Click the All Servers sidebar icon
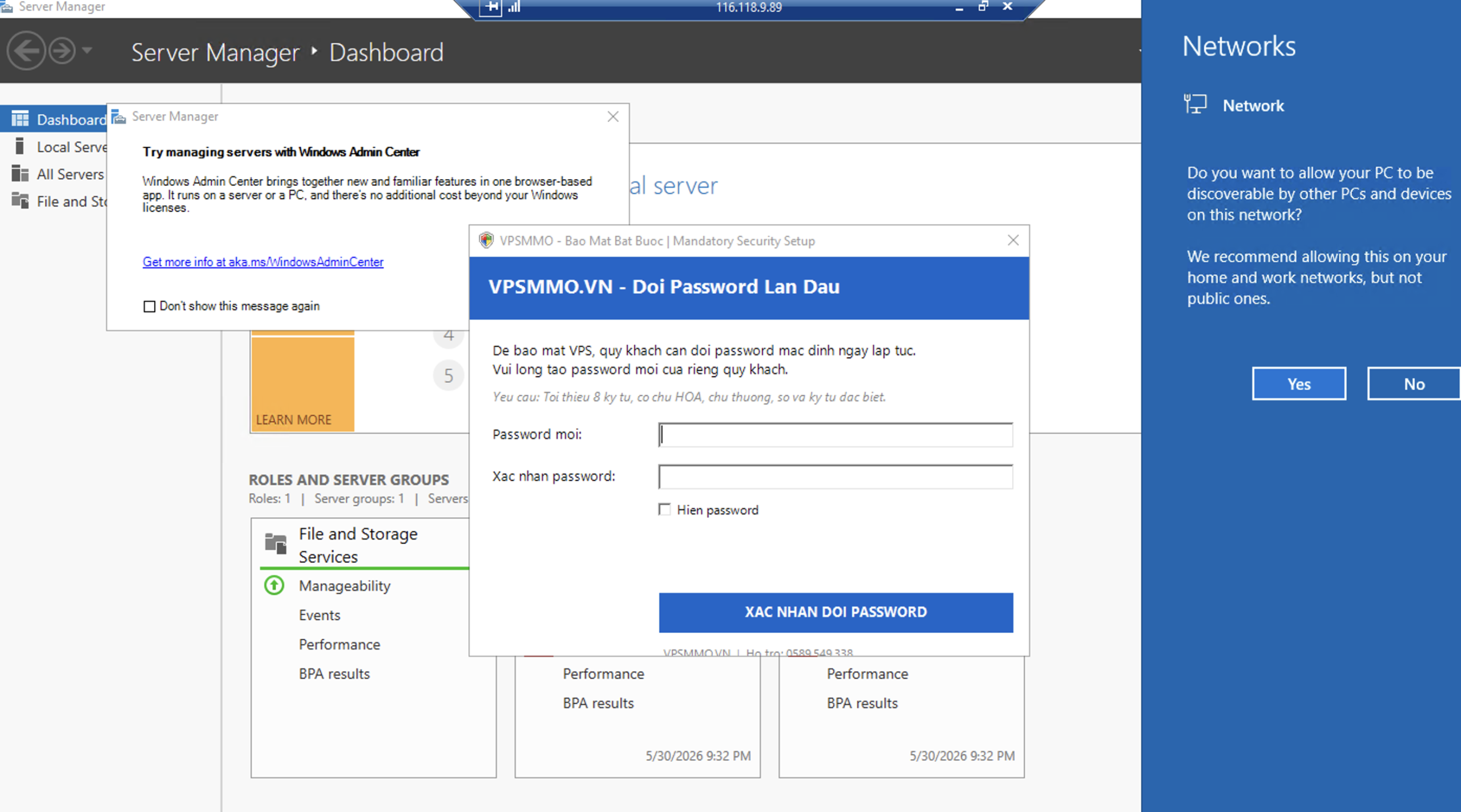This screenshot has width=1461, height=812. pyautogui.click(x=20, y=173)
